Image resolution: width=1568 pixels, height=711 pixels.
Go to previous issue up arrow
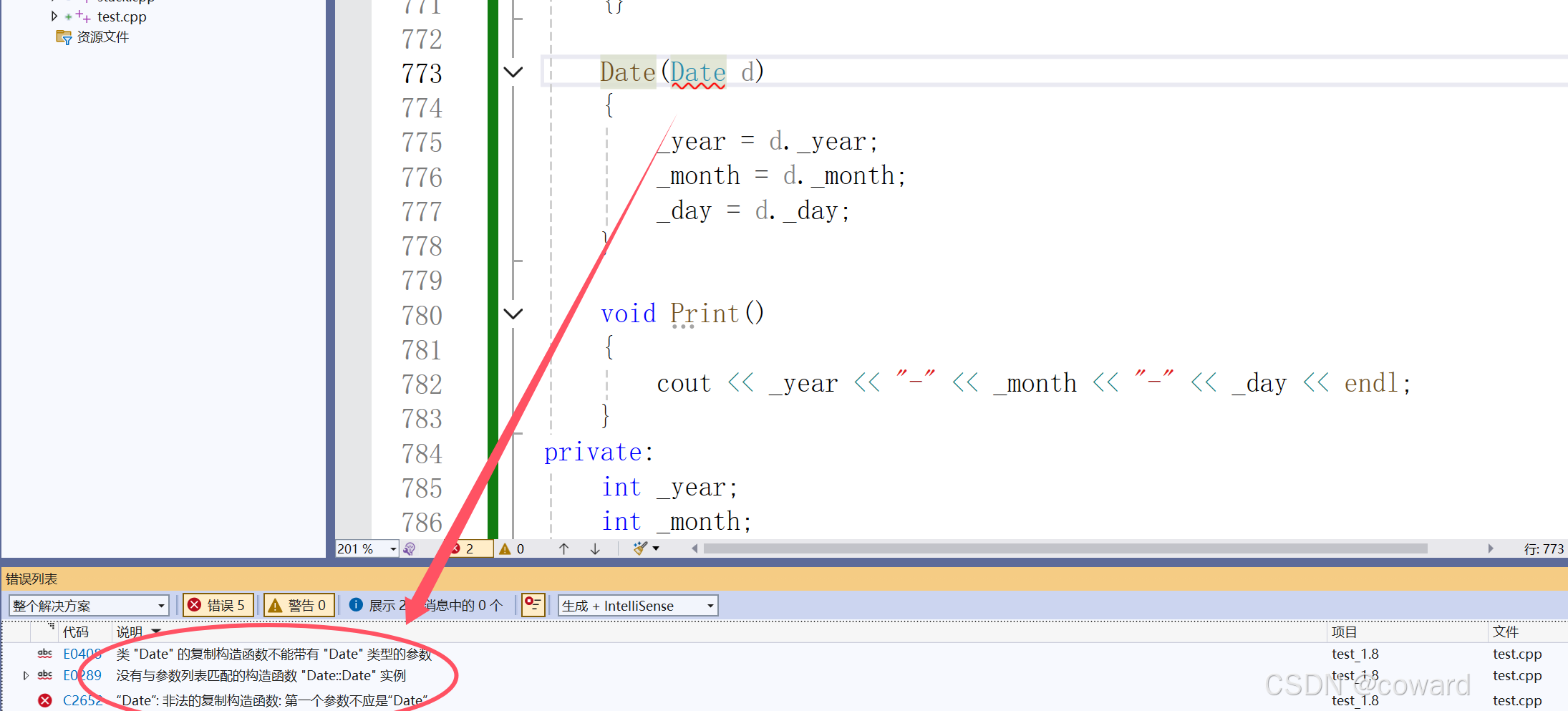[564, 548]
